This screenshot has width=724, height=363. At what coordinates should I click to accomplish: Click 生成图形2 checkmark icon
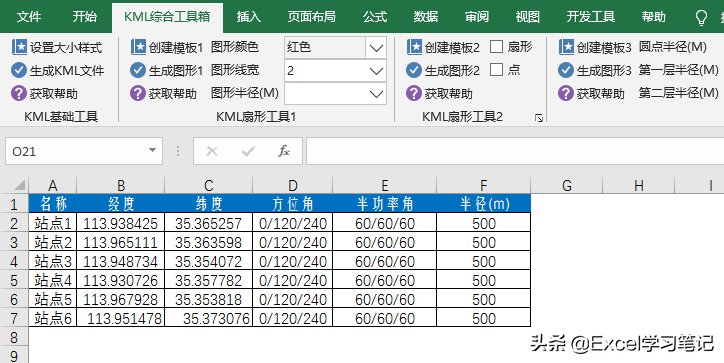pos(414,70)
